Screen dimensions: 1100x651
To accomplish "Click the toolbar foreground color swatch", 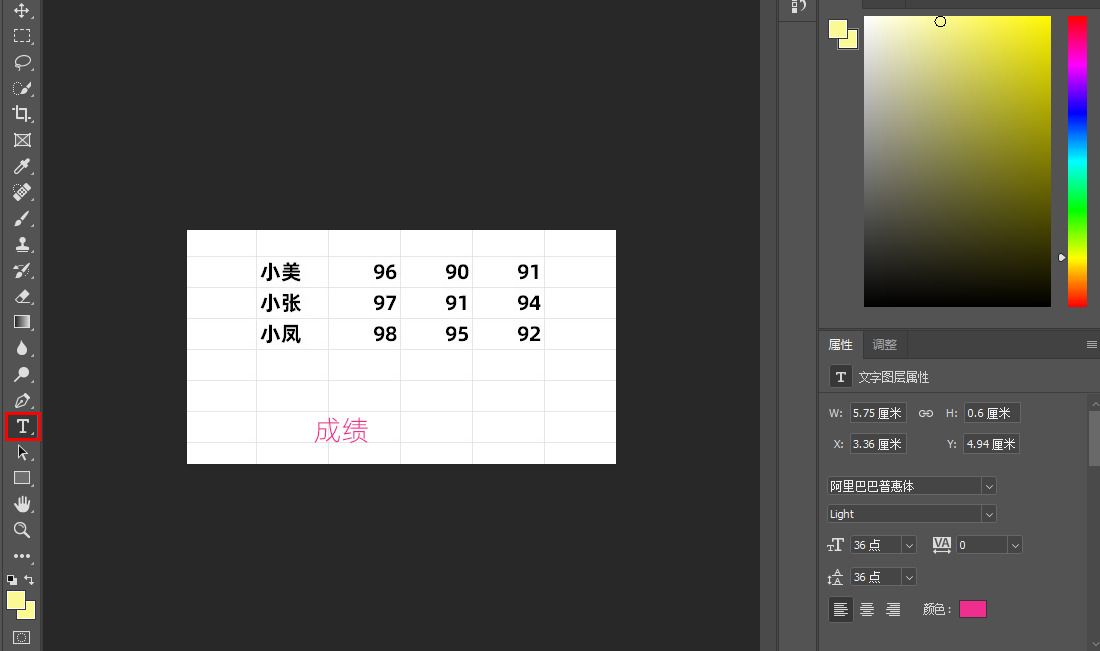I will click(x=15, y=600).
